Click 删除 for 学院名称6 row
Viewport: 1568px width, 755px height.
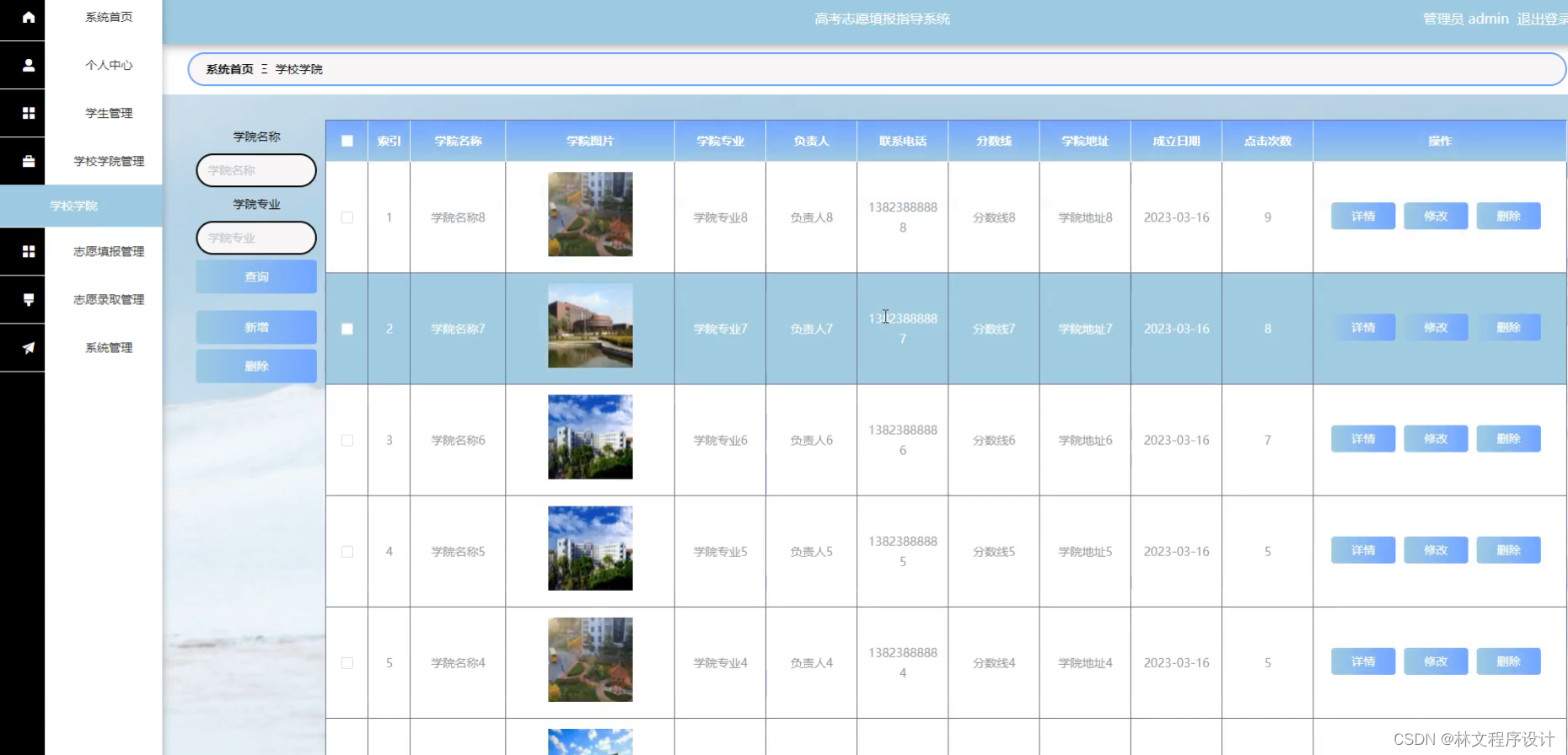click(x=1508, y=438)
